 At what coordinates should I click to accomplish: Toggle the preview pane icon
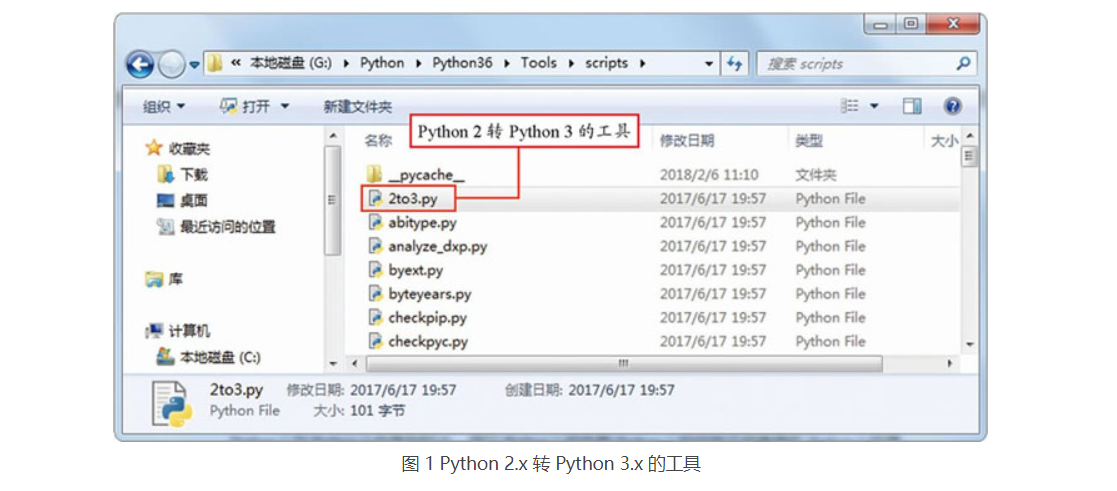(912, 106)
